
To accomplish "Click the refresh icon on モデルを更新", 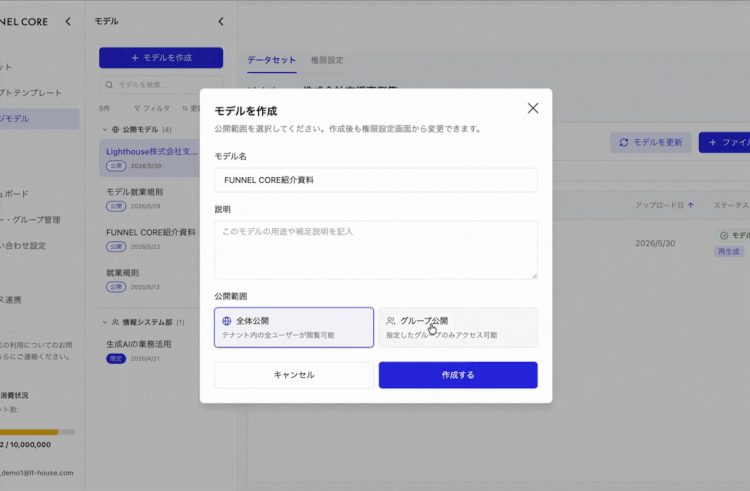I will point(624,142).
